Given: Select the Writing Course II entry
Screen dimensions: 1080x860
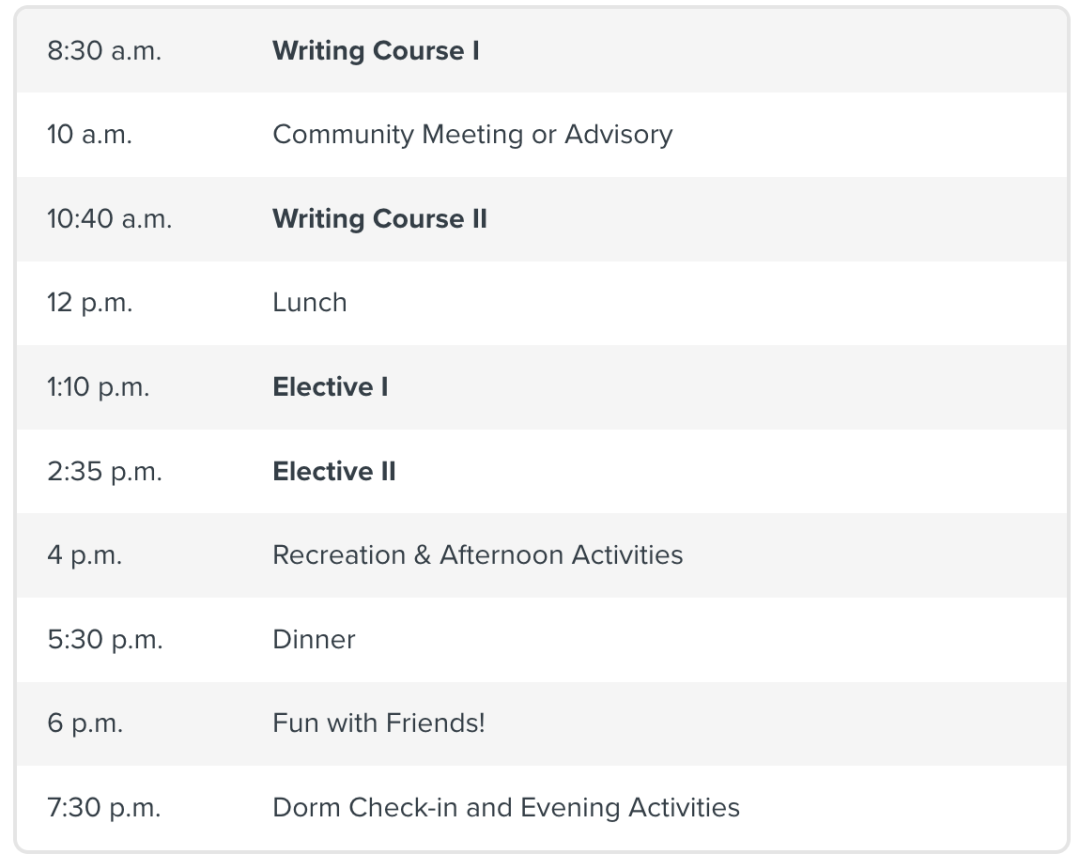Looking at the screenshot, I should click(379, 218).
